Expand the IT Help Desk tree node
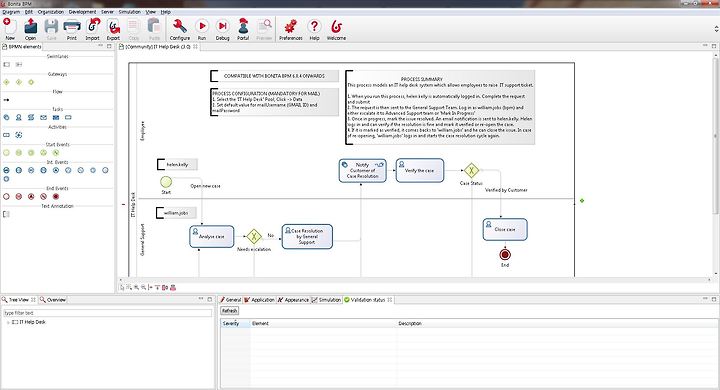720x390 pixels. [8, 322]
